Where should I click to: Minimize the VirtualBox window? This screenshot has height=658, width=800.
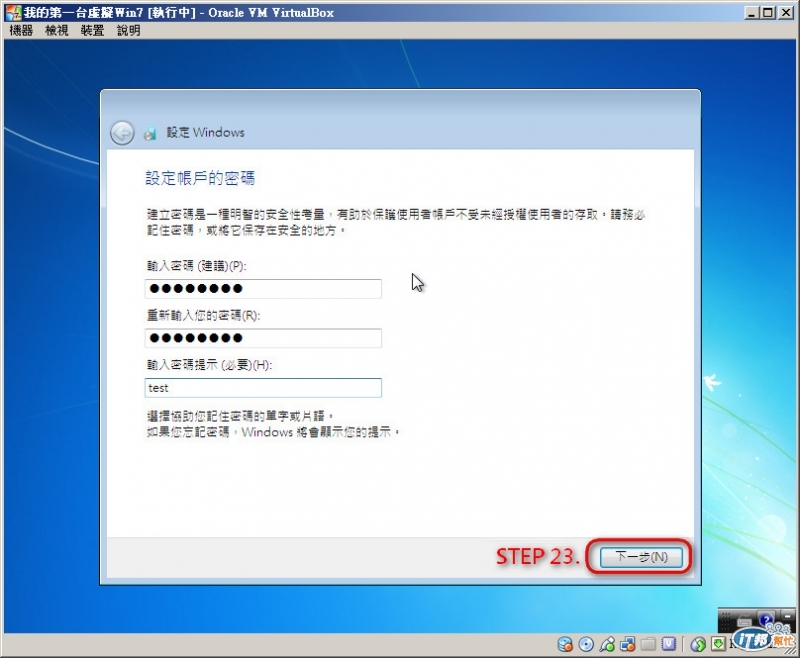coord(751,12)
